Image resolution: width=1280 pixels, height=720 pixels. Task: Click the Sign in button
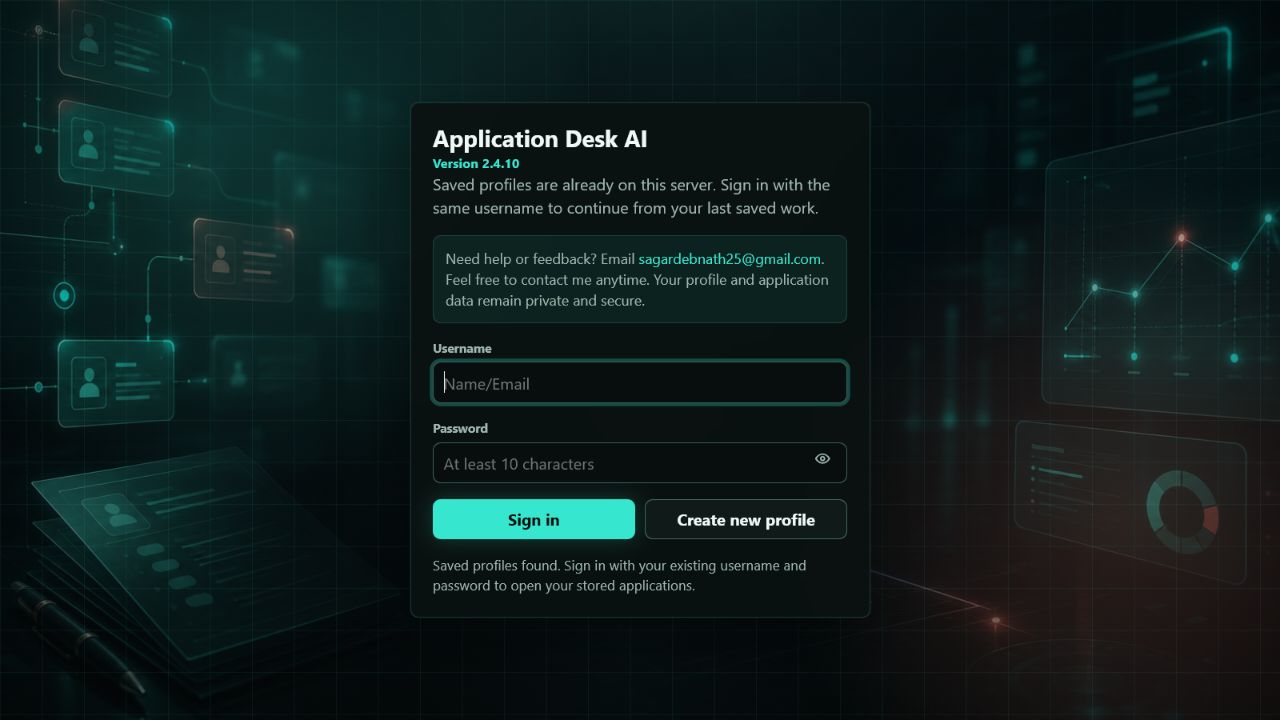tap(534, 519)
